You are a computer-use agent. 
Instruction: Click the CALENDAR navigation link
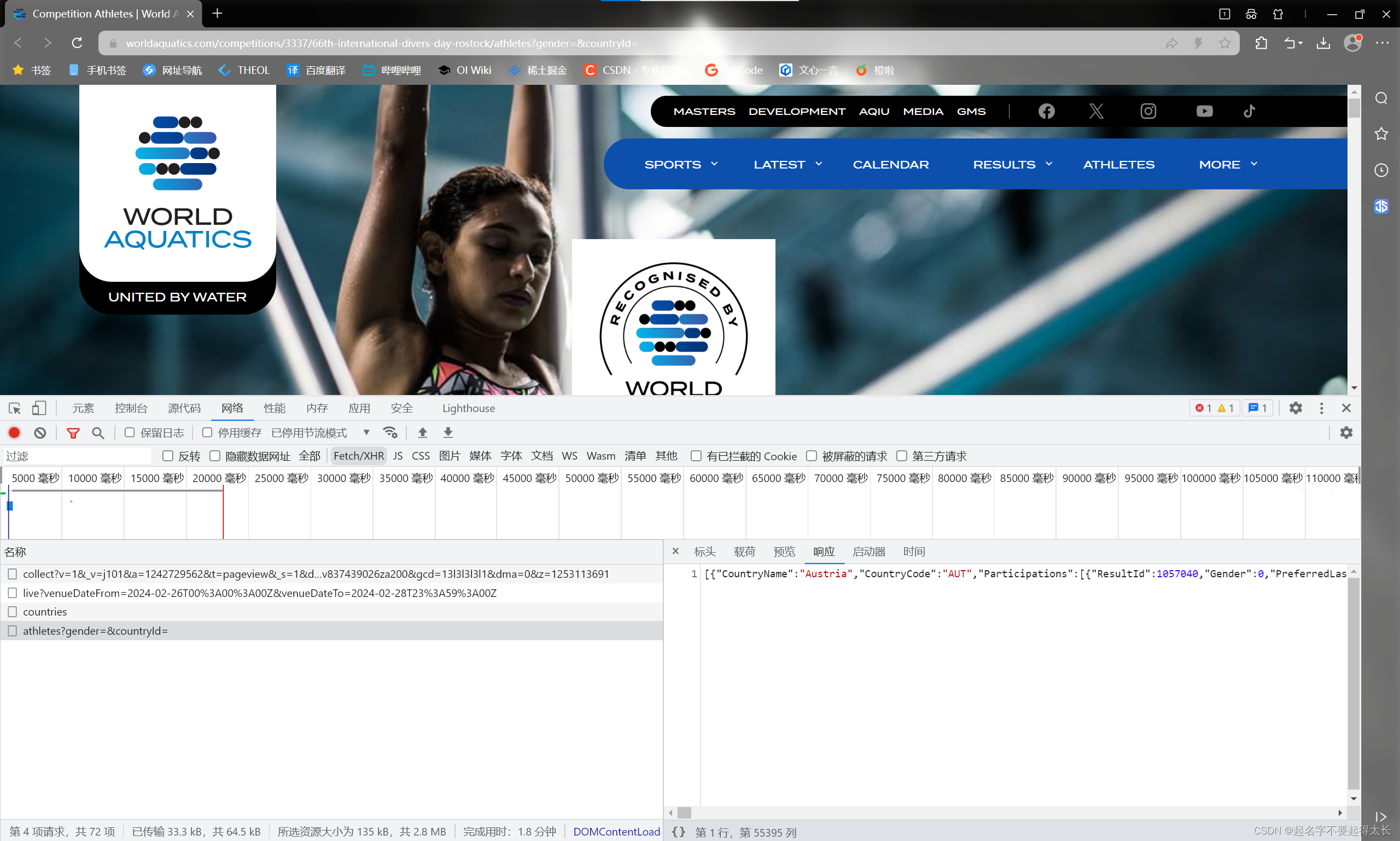890,164
